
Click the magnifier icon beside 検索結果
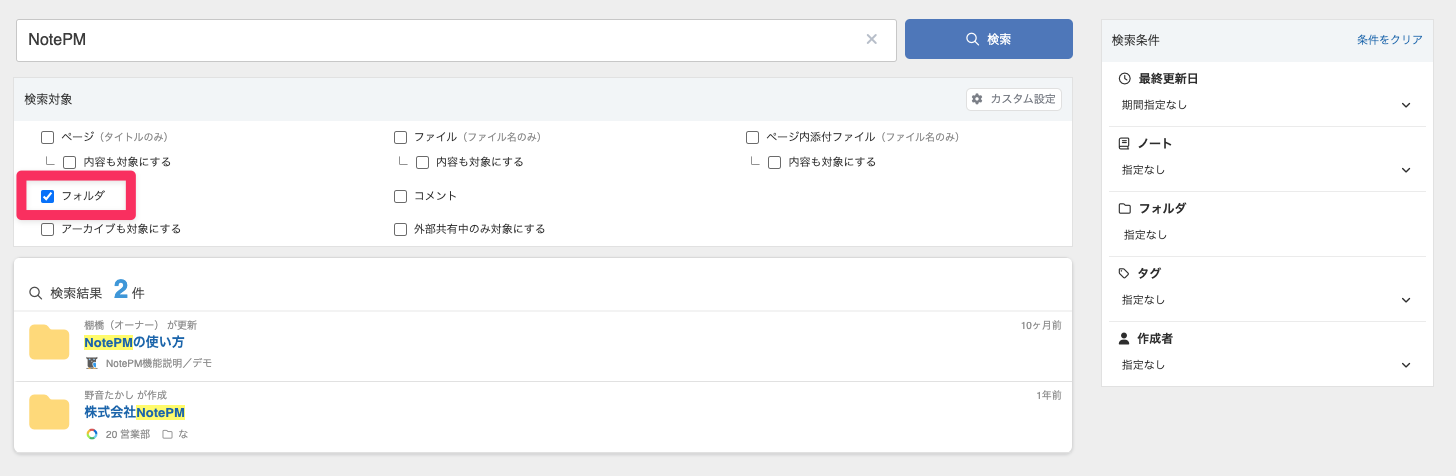(x=36, y=293)
